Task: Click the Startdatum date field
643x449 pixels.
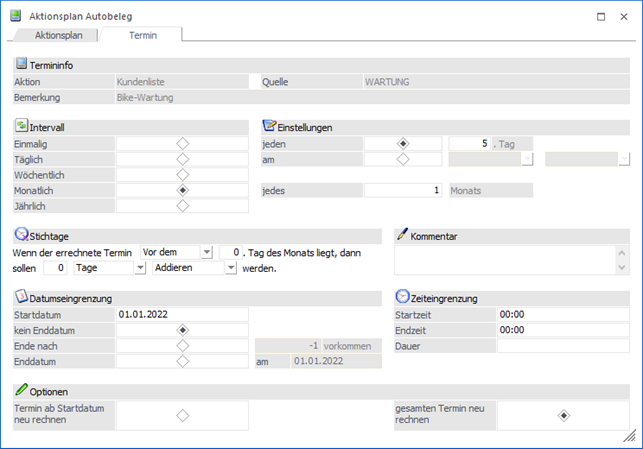Action: coord(181,314)
